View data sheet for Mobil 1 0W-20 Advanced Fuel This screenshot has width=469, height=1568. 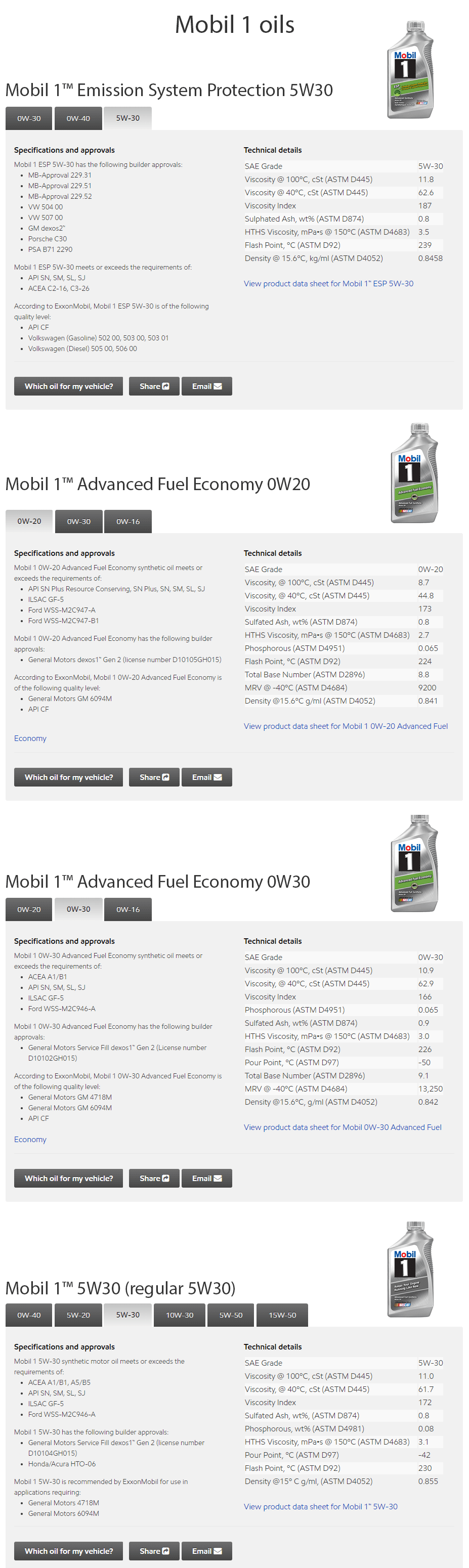[x=346, y=725]
